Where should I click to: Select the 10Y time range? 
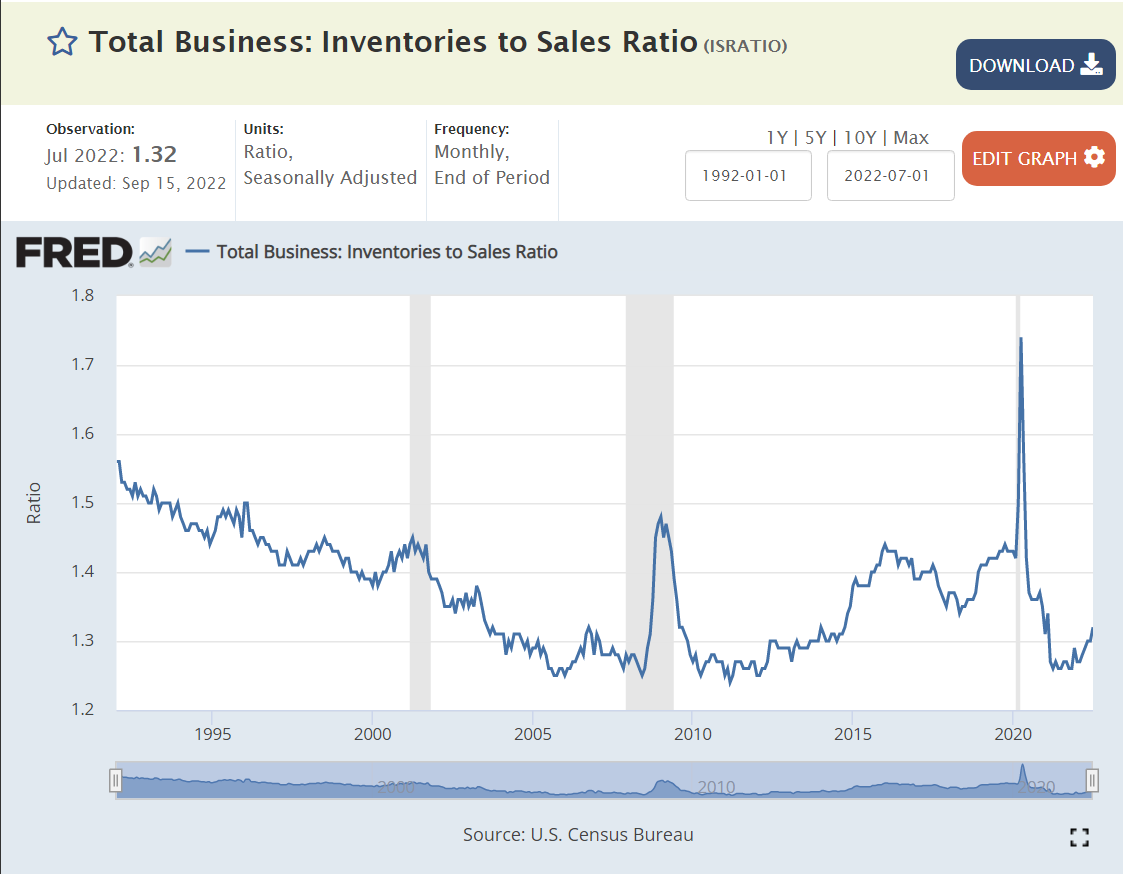(x=860, y=138)
